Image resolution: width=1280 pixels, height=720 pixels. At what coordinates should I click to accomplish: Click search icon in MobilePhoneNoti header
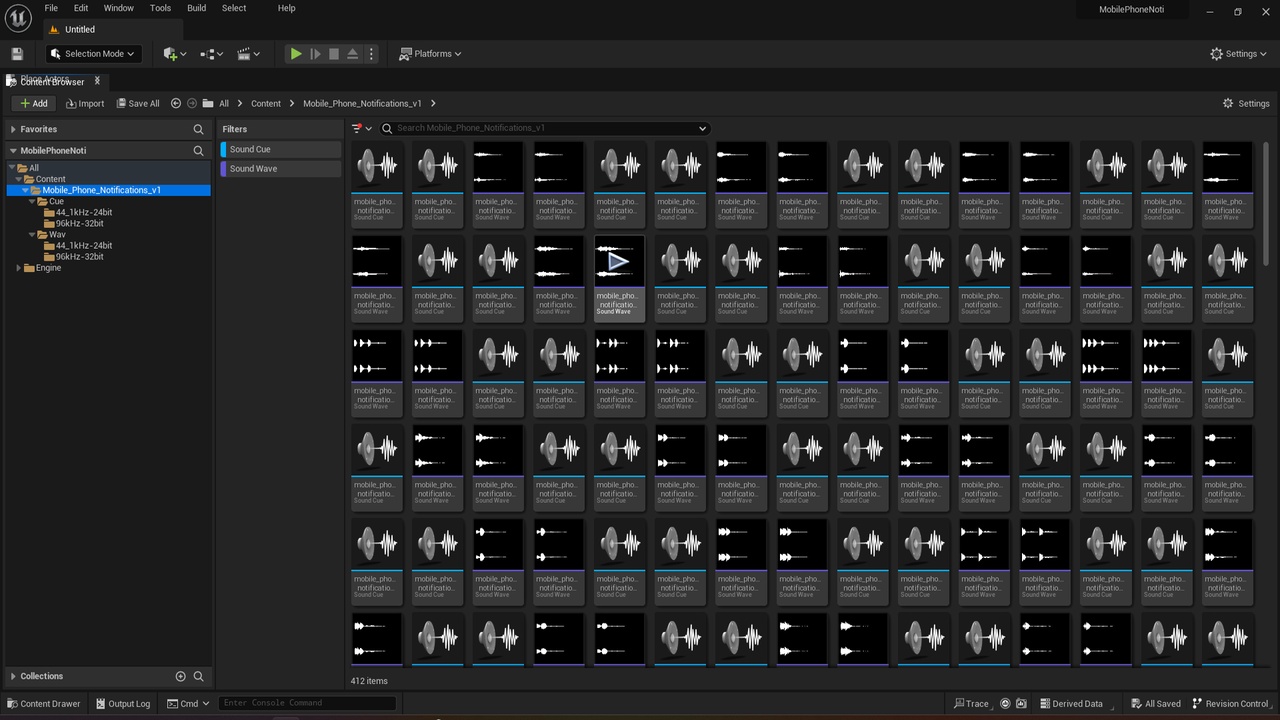point(198,150)
